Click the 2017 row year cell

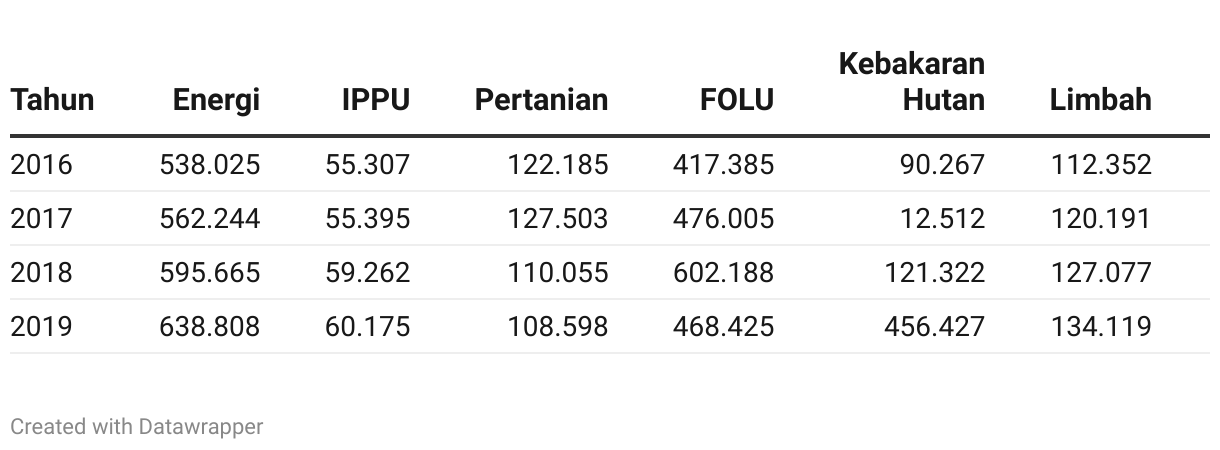pyautogui.click(x=42, y=218)
